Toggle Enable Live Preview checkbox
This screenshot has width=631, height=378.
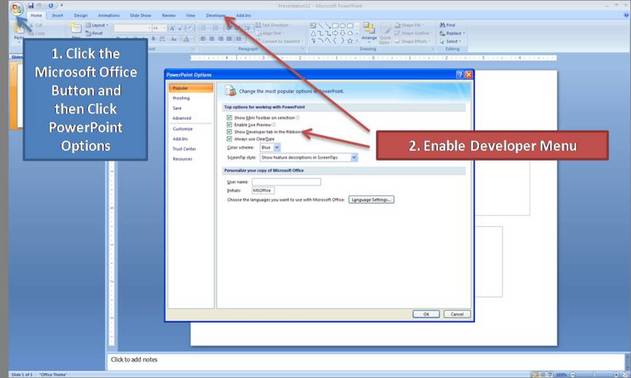(x=229, y=125)
